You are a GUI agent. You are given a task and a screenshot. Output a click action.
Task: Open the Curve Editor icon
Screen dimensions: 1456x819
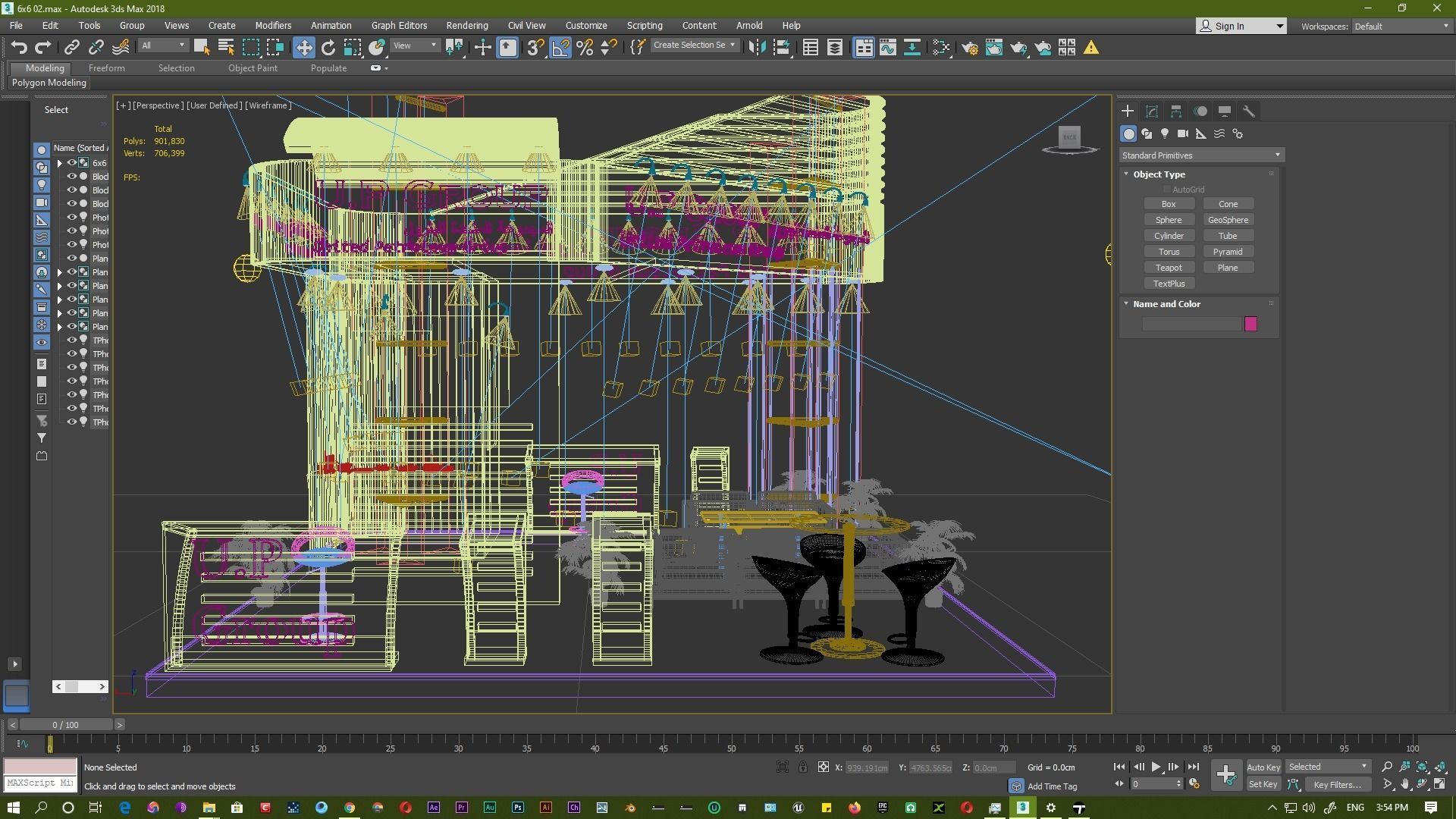(x=888, y=48)
